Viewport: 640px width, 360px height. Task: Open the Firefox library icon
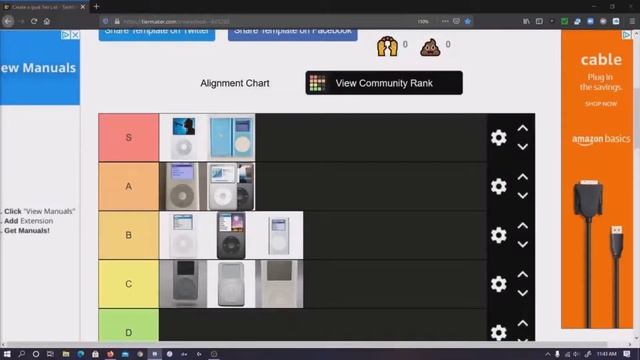527,21
